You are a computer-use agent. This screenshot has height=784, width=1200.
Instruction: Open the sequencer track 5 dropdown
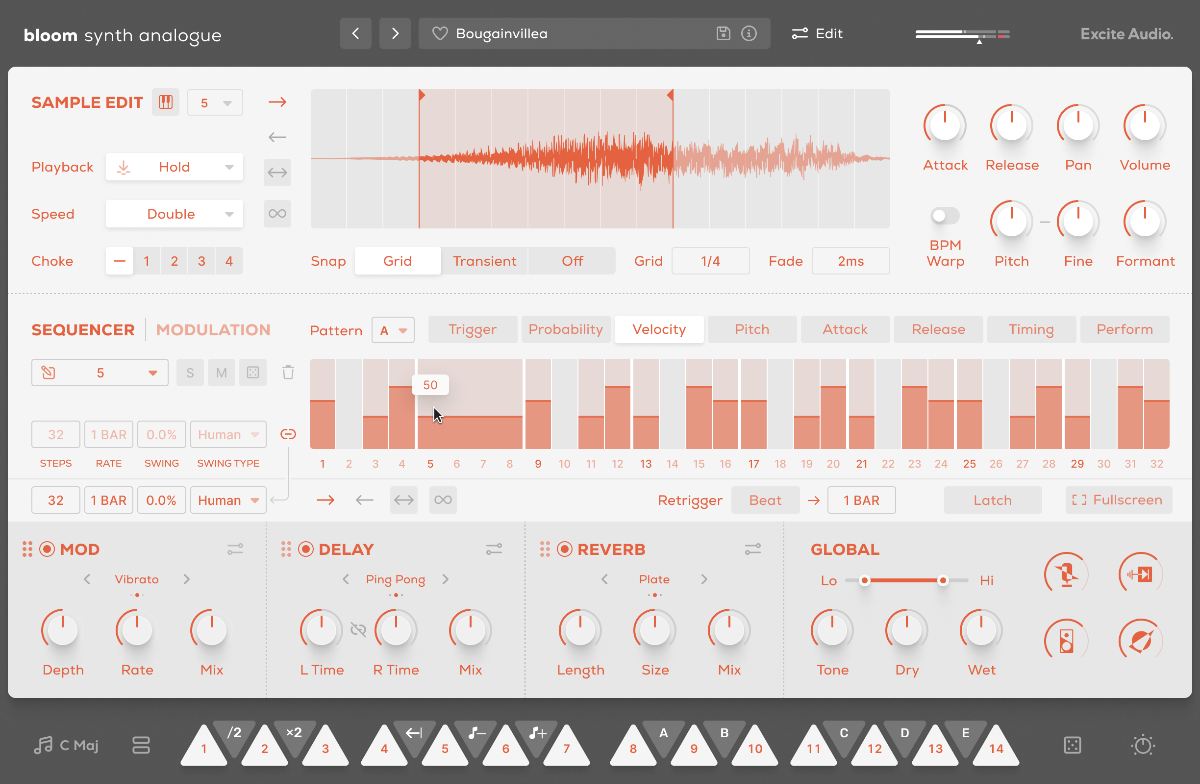pos(100,373)
